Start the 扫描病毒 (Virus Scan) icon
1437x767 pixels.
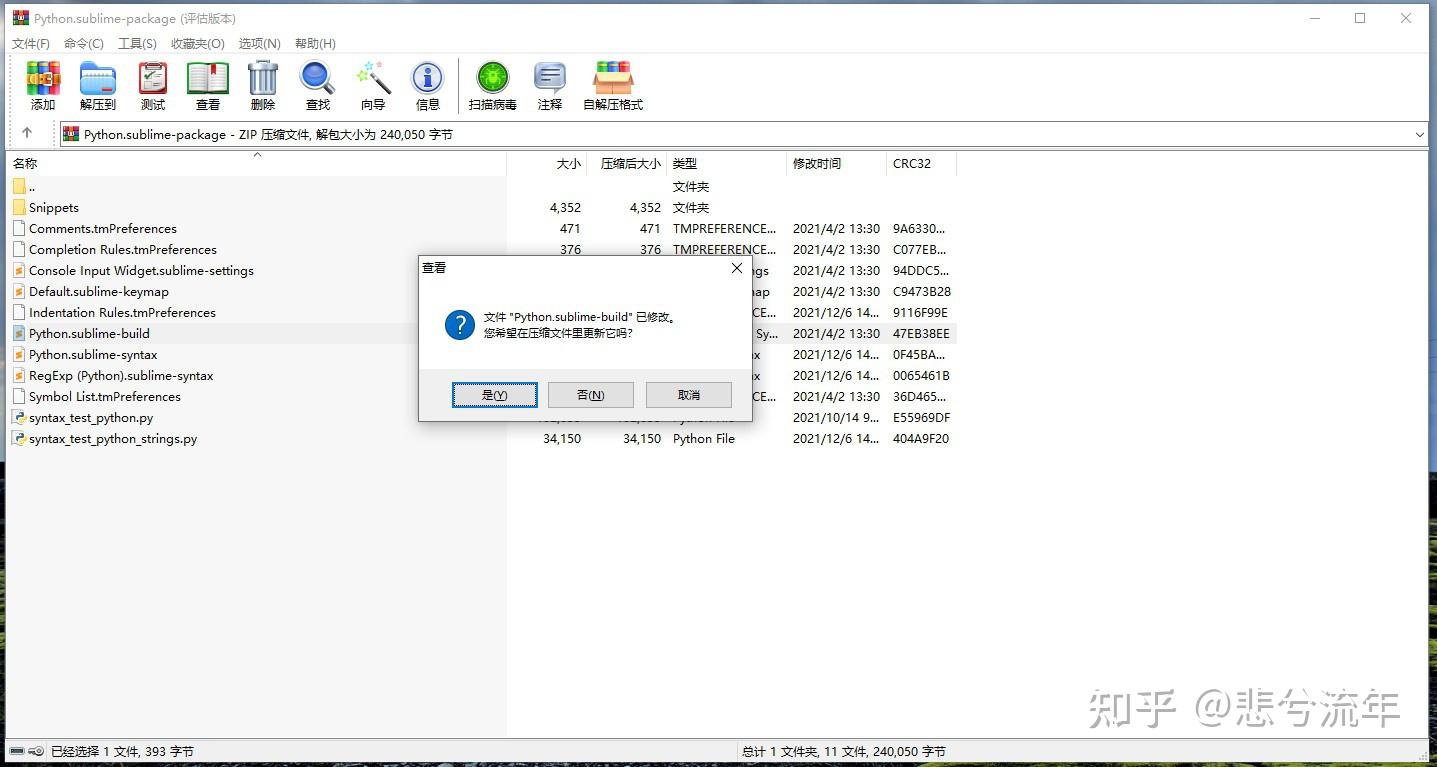coord(491,85)
